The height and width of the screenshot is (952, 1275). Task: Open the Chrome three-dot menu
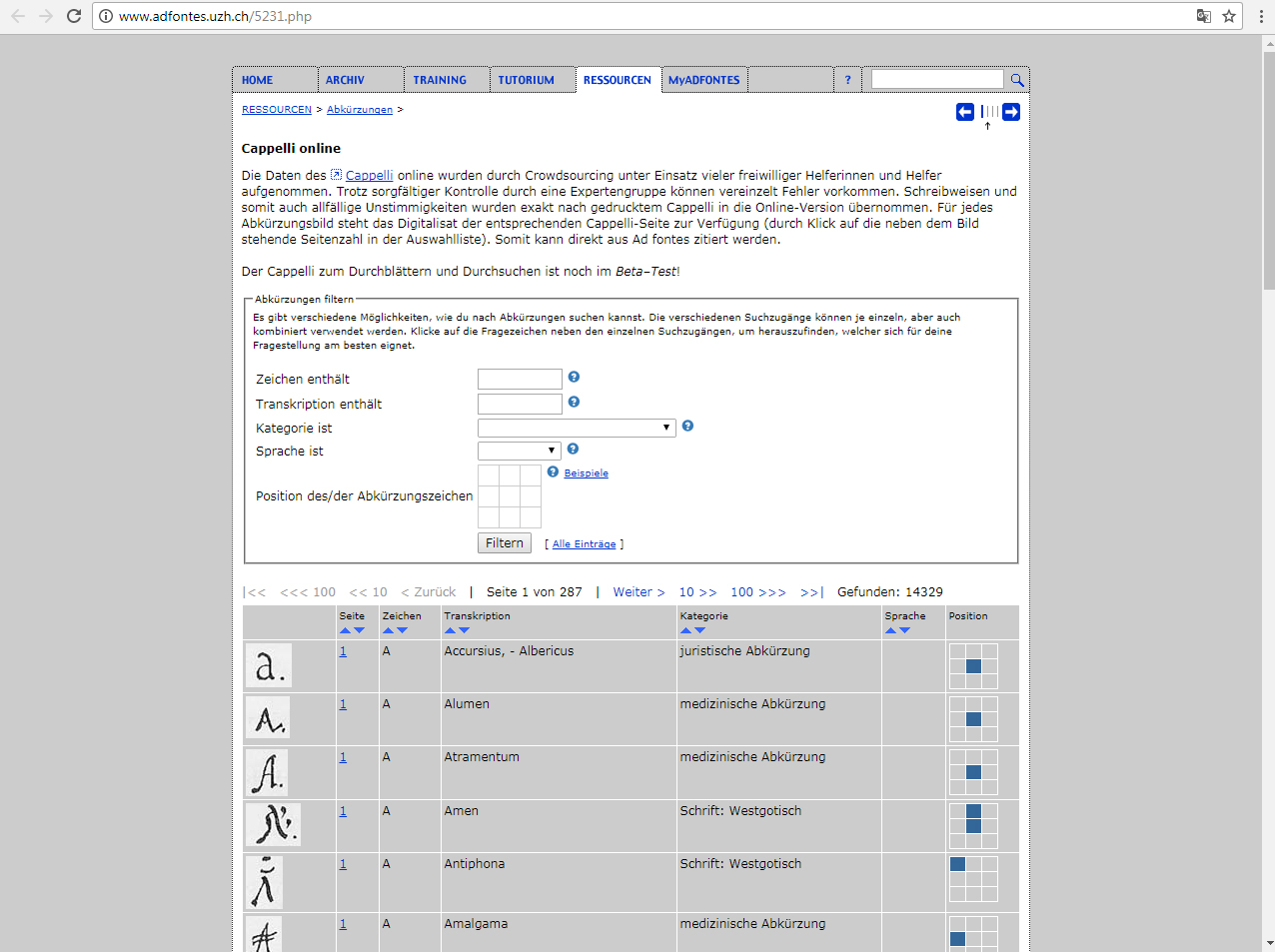pos(1261,16)
